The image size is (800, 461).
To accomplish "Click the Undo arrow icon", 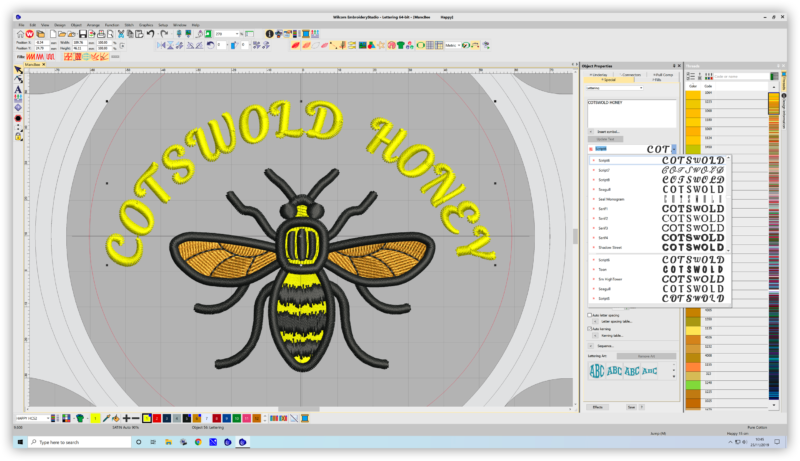I will point(150,33).
